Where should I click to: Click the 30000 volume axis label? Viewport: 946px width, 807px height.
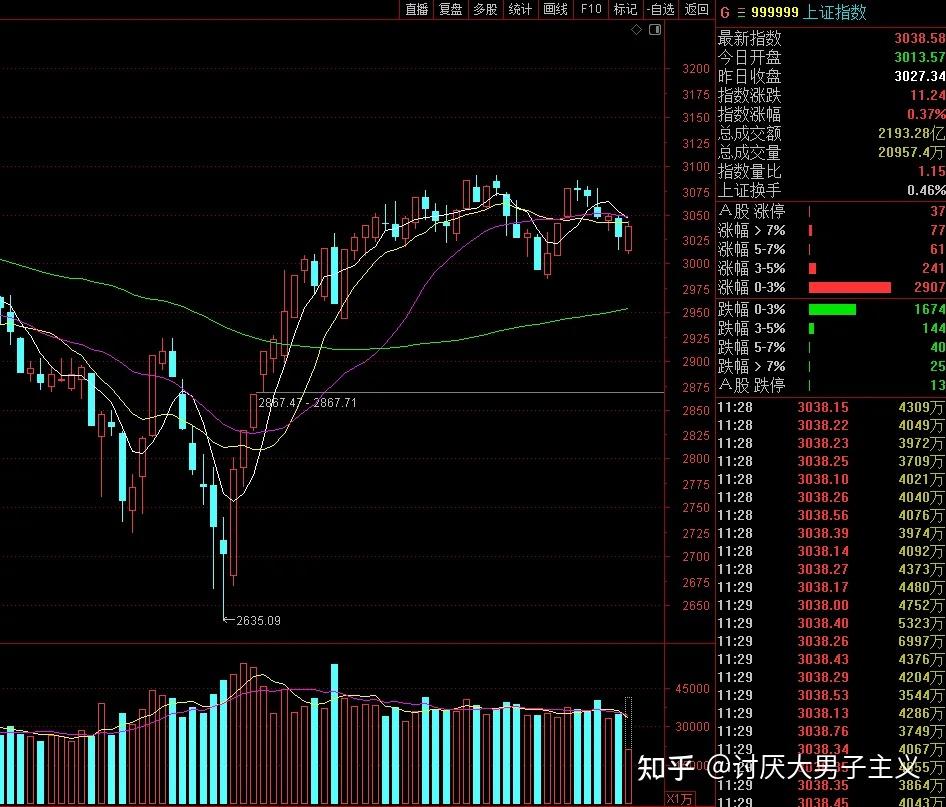pyautogui.click(x=692, y=727)
